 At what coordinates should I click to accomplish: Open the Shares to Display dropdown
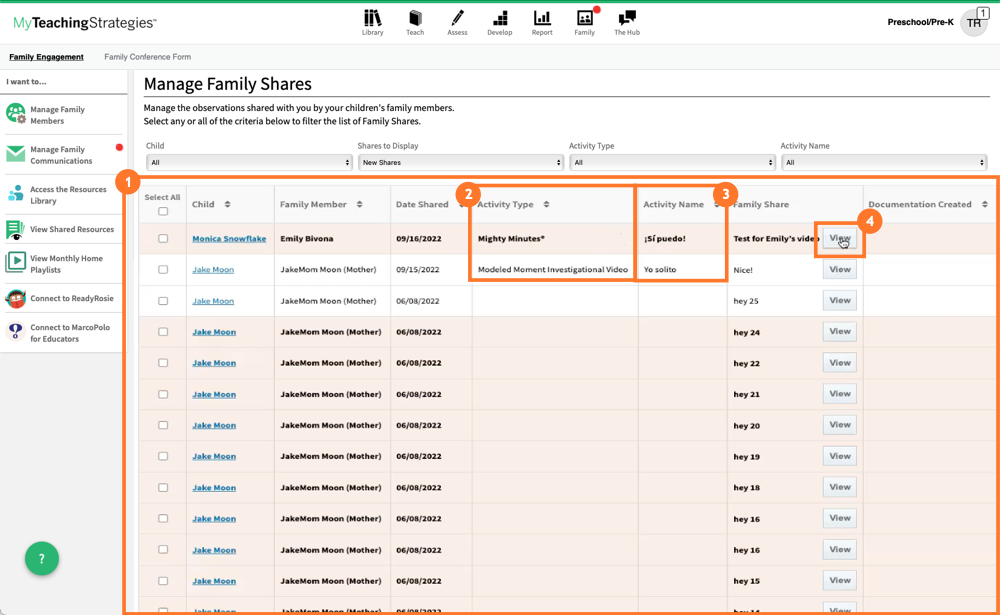click(460, 160)
